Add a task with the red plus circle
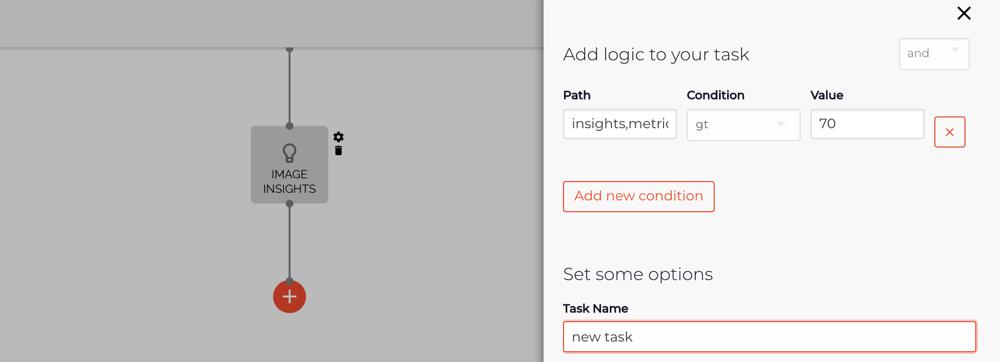 pyautogui.click(x=290, y=296)
